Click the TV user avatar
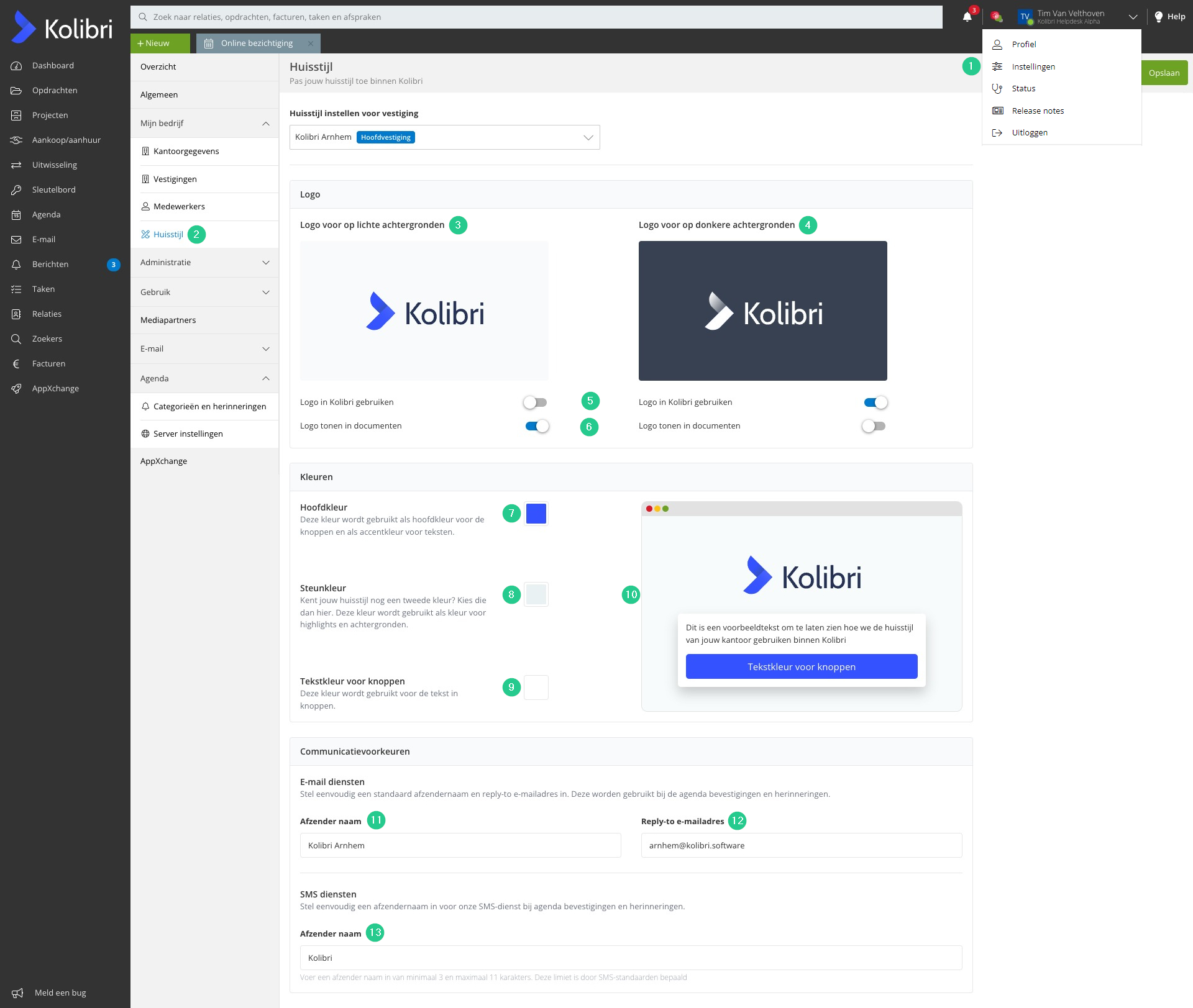The image size is (1193, 1008). point(1025,17)
